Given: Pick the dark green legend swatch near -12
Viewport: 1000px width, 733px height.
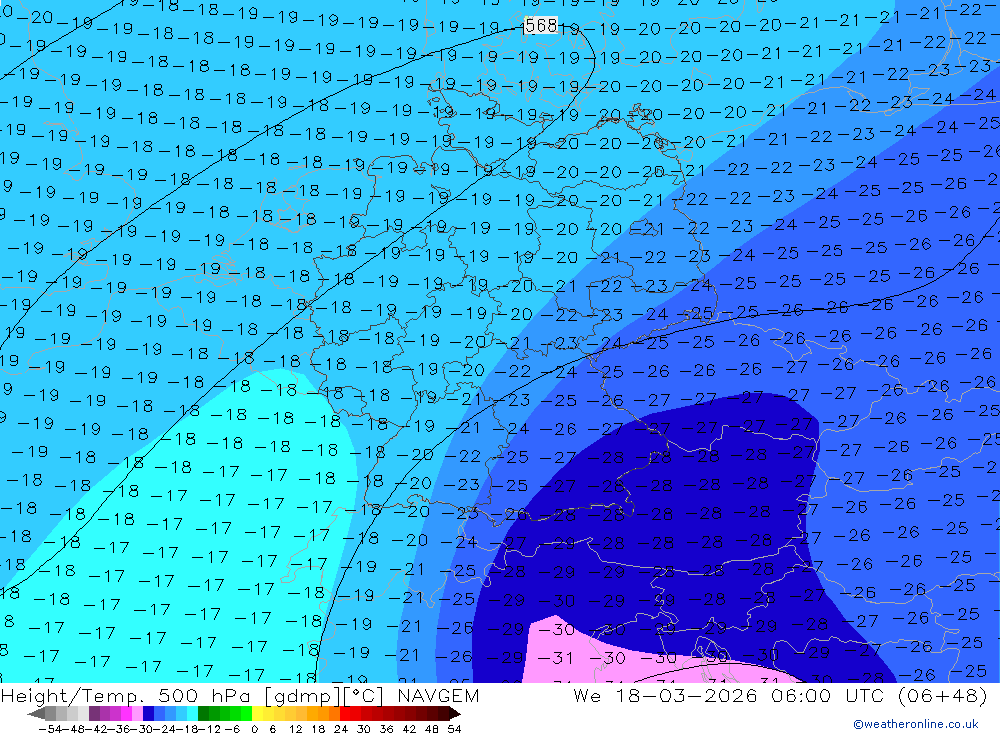Looking at the screenshot, I should point(203,713).
